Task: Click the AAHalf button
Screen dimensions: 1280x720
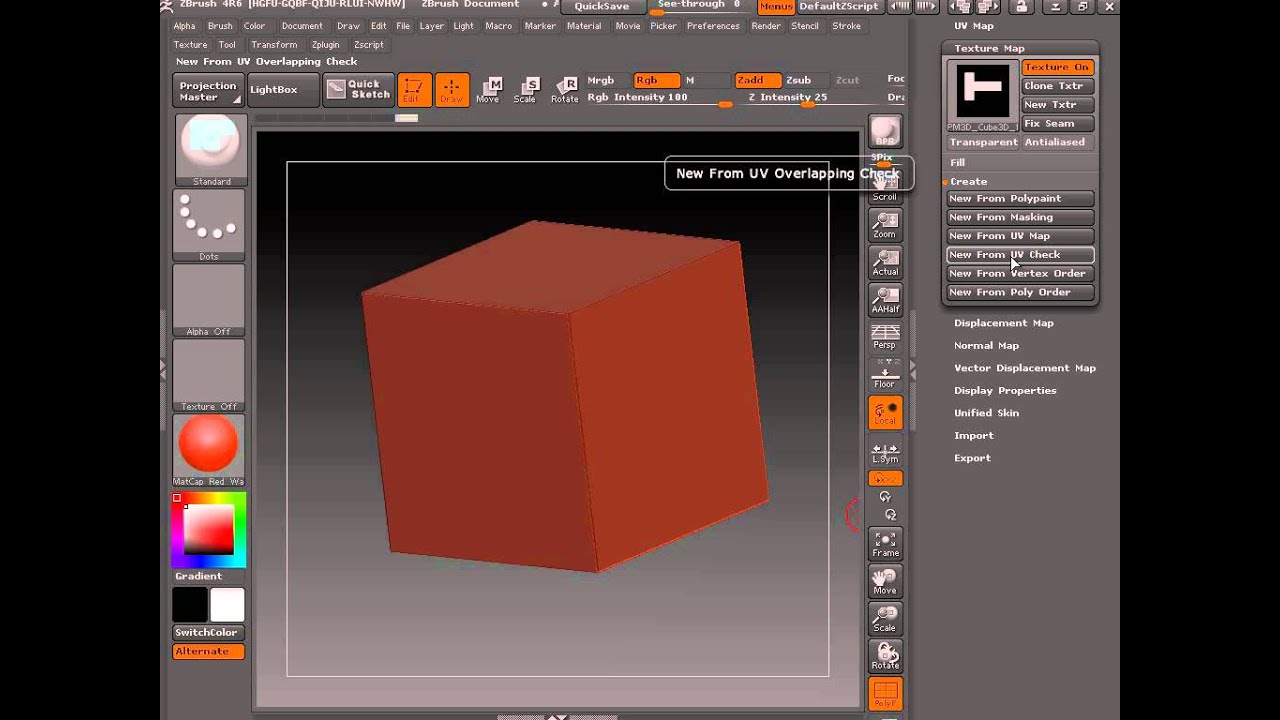Action: [x=885, y=300]
